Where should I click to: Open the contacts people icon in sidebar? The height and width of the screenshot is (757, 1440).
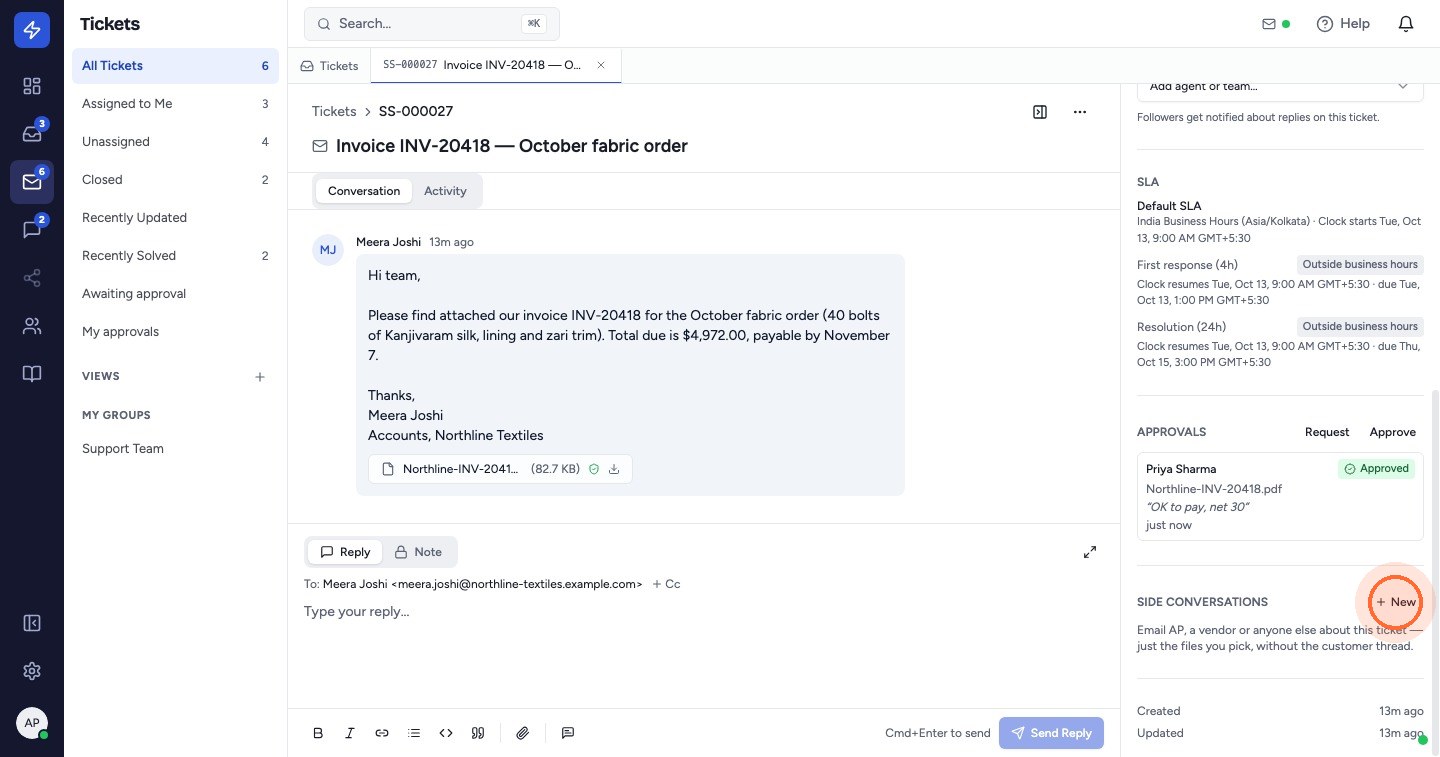pyautogui.click(x=32, y=326)
